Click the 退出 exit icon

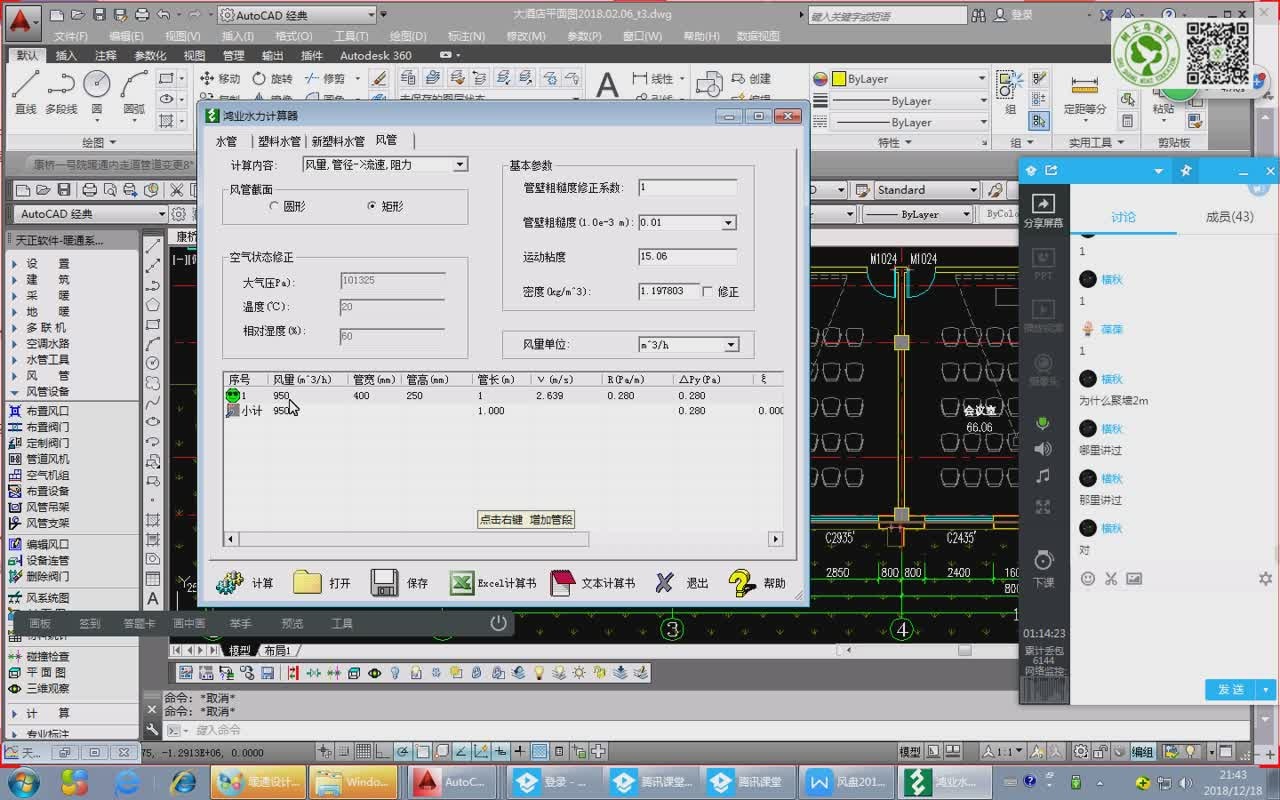point(664,582)
